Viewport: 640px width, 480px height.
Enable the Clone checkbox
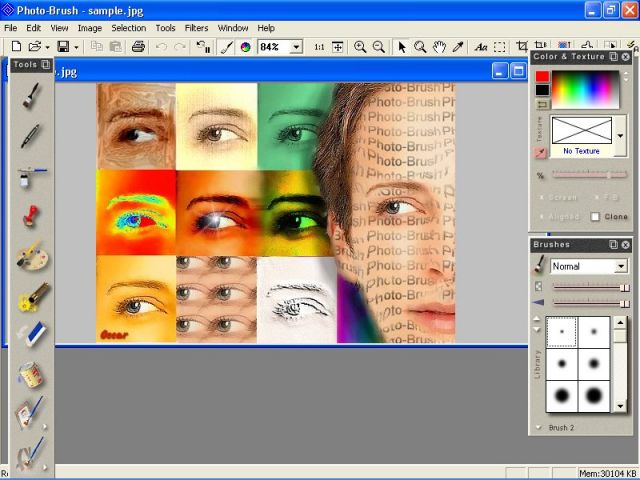coord(596,217)
